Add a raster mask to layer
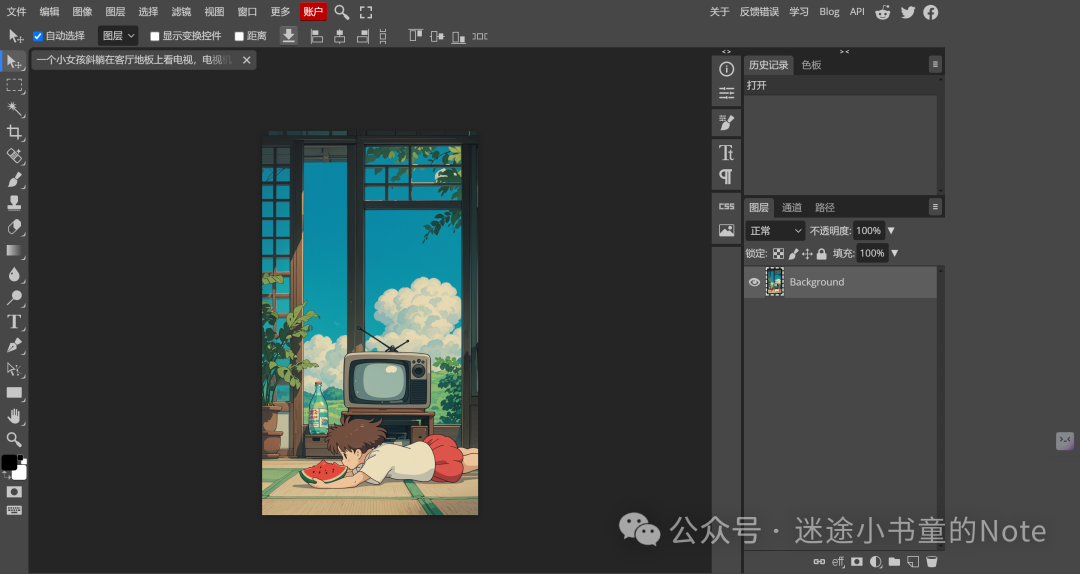Screen dimensions: 1080x574 click(856, 562)
